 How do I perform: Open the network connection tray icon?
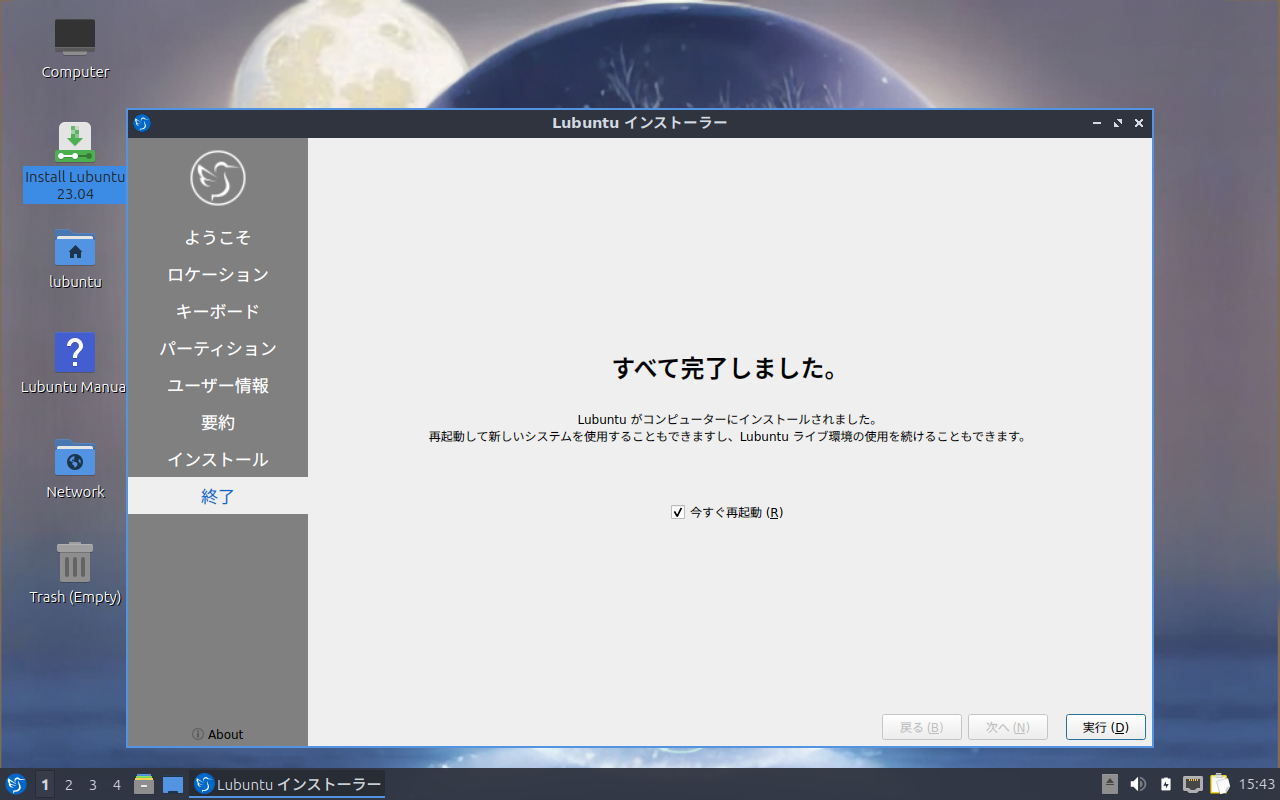tap(1193, 784)
